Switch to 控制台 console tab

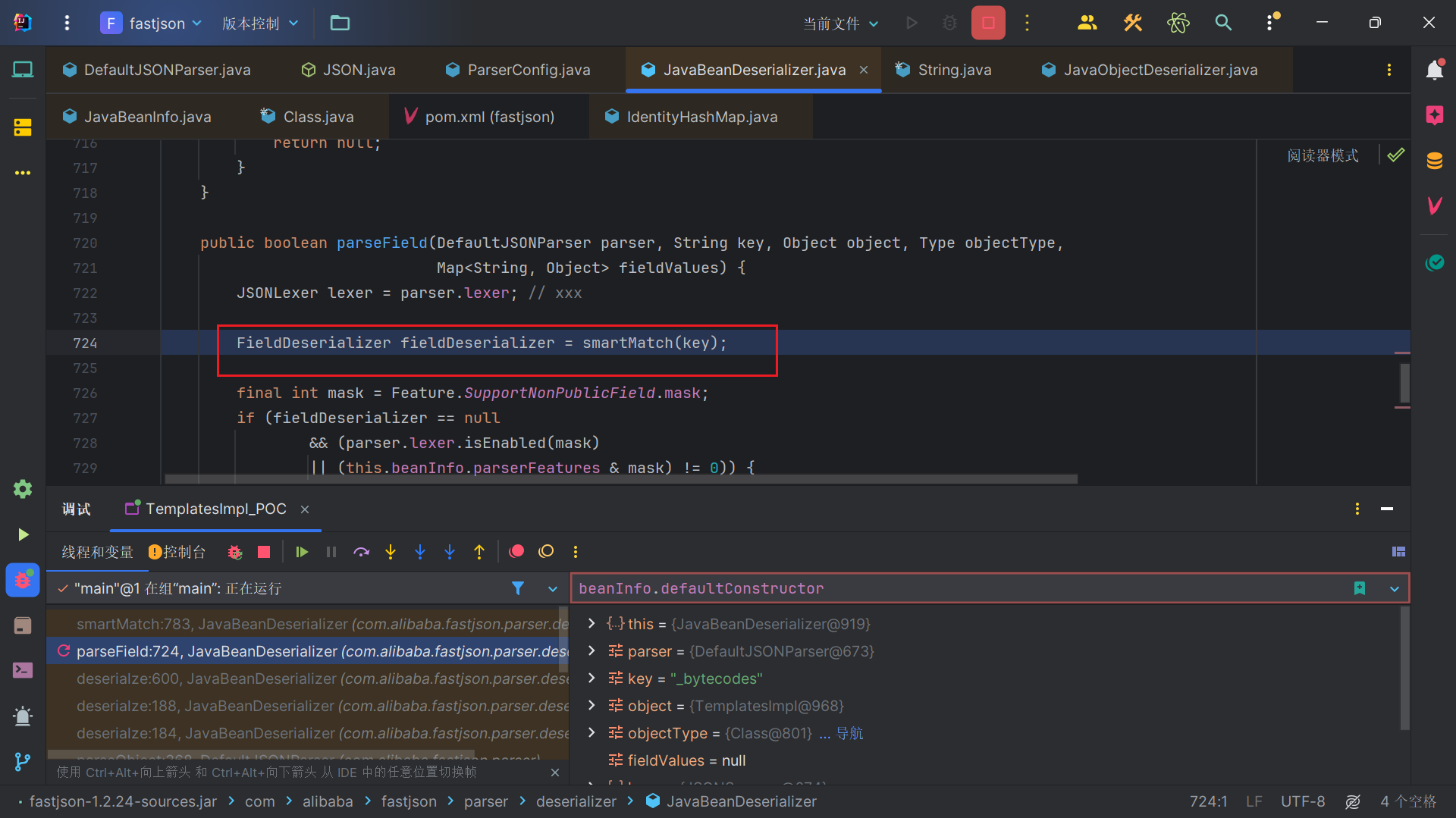(x=177, y=552)
